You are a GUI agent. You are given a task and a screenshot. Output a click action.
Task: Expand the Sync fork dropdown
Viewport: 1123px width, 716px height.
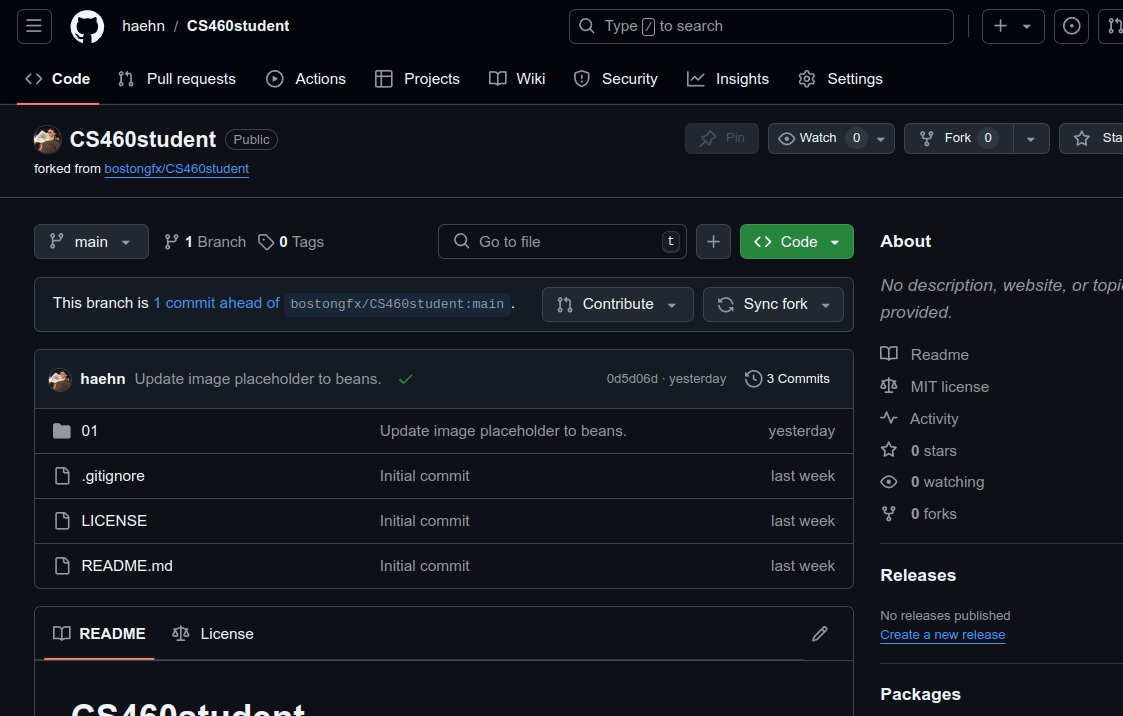coord(773,304)
